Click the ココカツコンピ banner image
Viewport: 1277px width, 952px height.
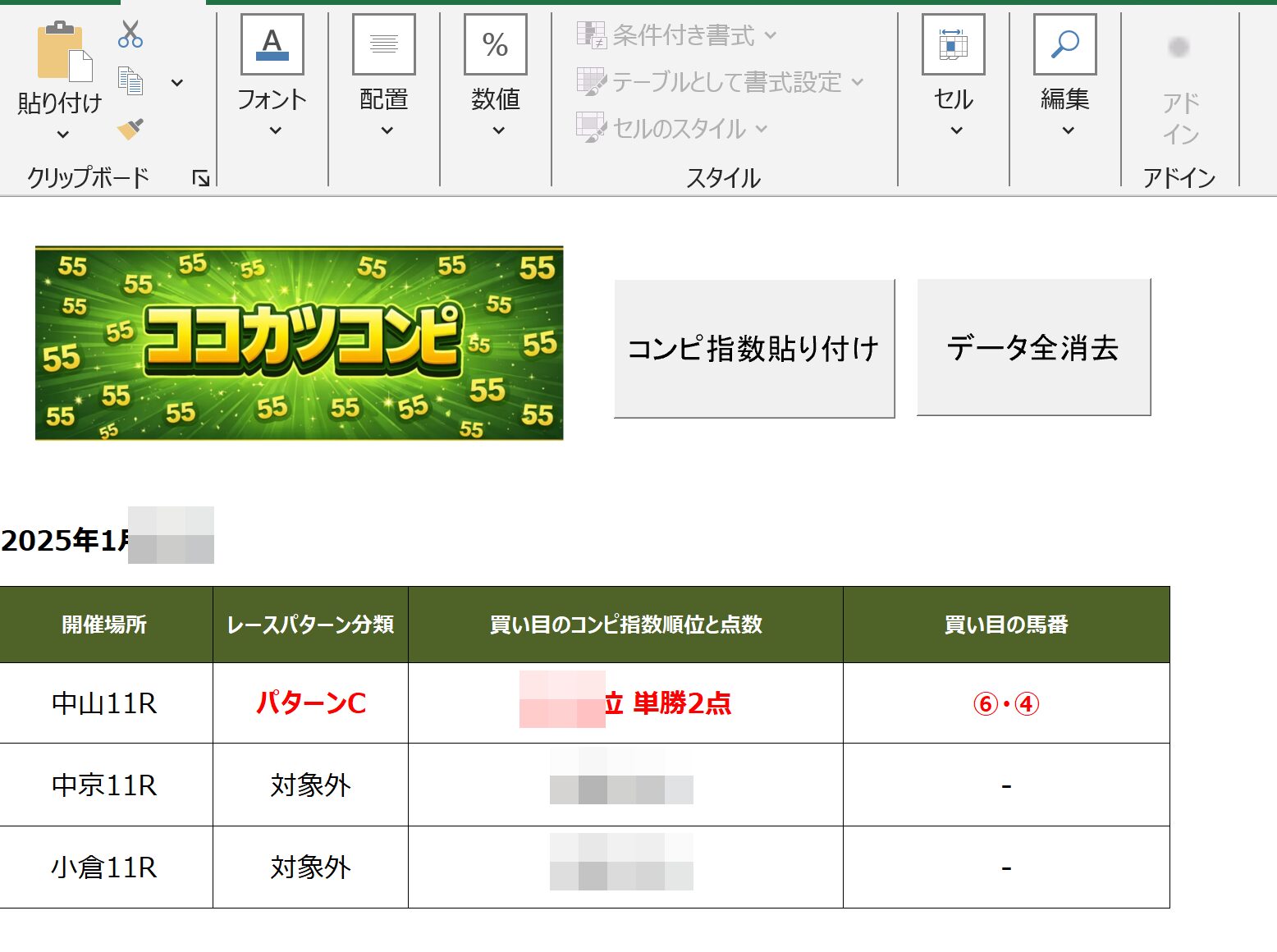(x=299, y=343)
